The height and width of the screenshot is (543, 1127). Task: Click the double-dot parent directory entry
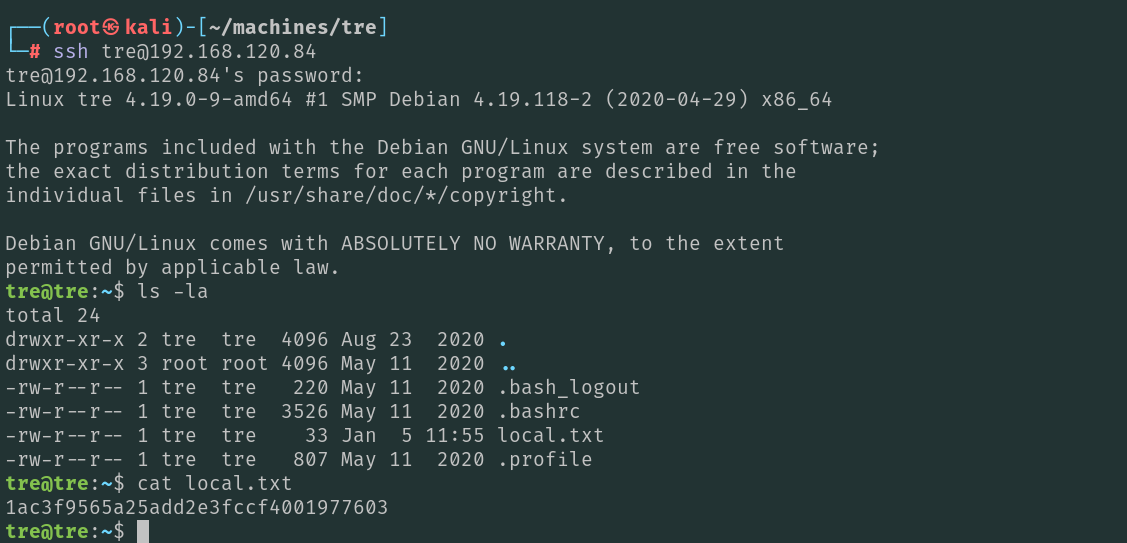[x=509, y=364]
